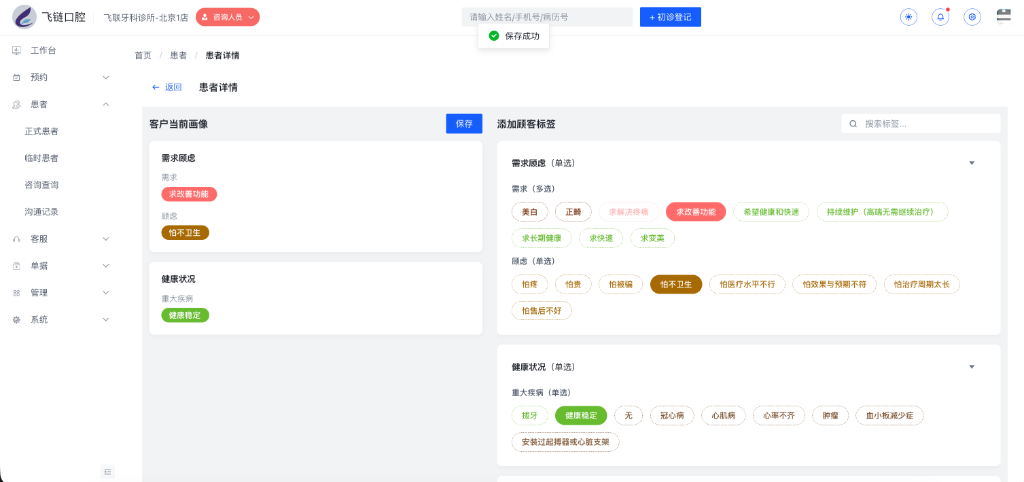Click 怕不卫生 tag in 客户当前画像 panel
Screen dimensions: 1024x482
(x=185, y=232)
